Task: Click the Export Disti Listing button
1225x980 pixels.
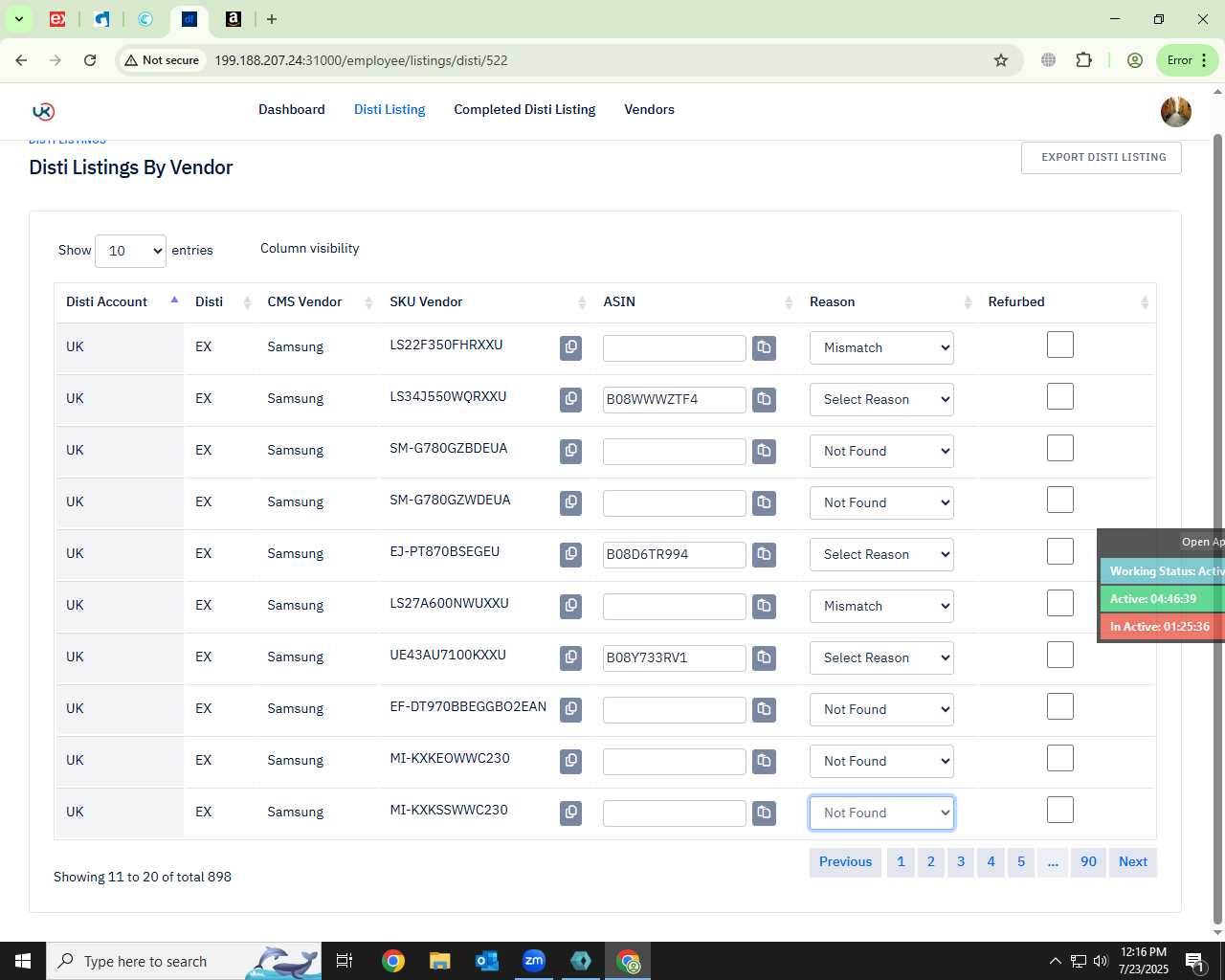Action: click(x=1102, y=158)
